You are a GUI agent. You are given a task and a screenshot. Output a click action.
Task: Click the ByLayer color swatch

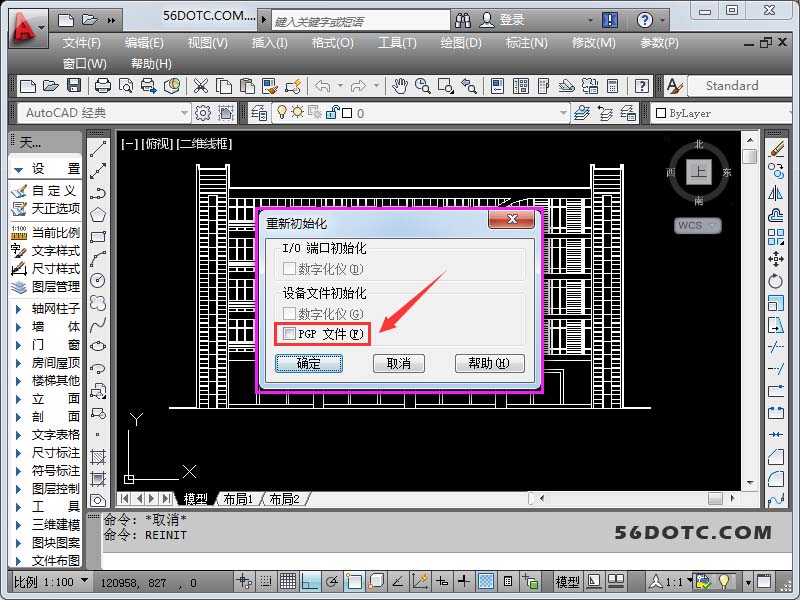click(661, 113)
